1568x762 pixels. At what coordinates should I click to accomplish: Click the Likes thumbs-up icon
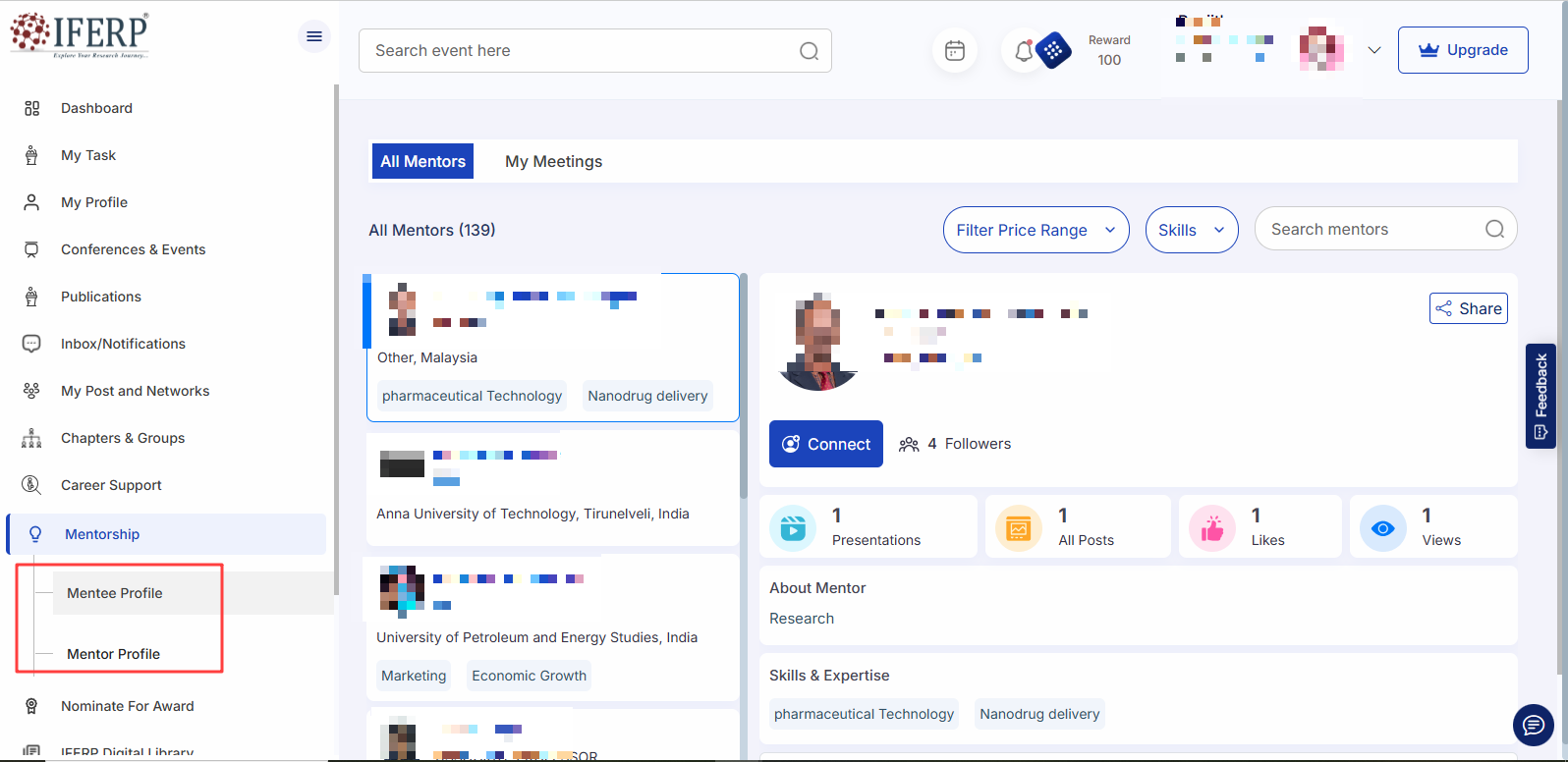coord(1212,527)
